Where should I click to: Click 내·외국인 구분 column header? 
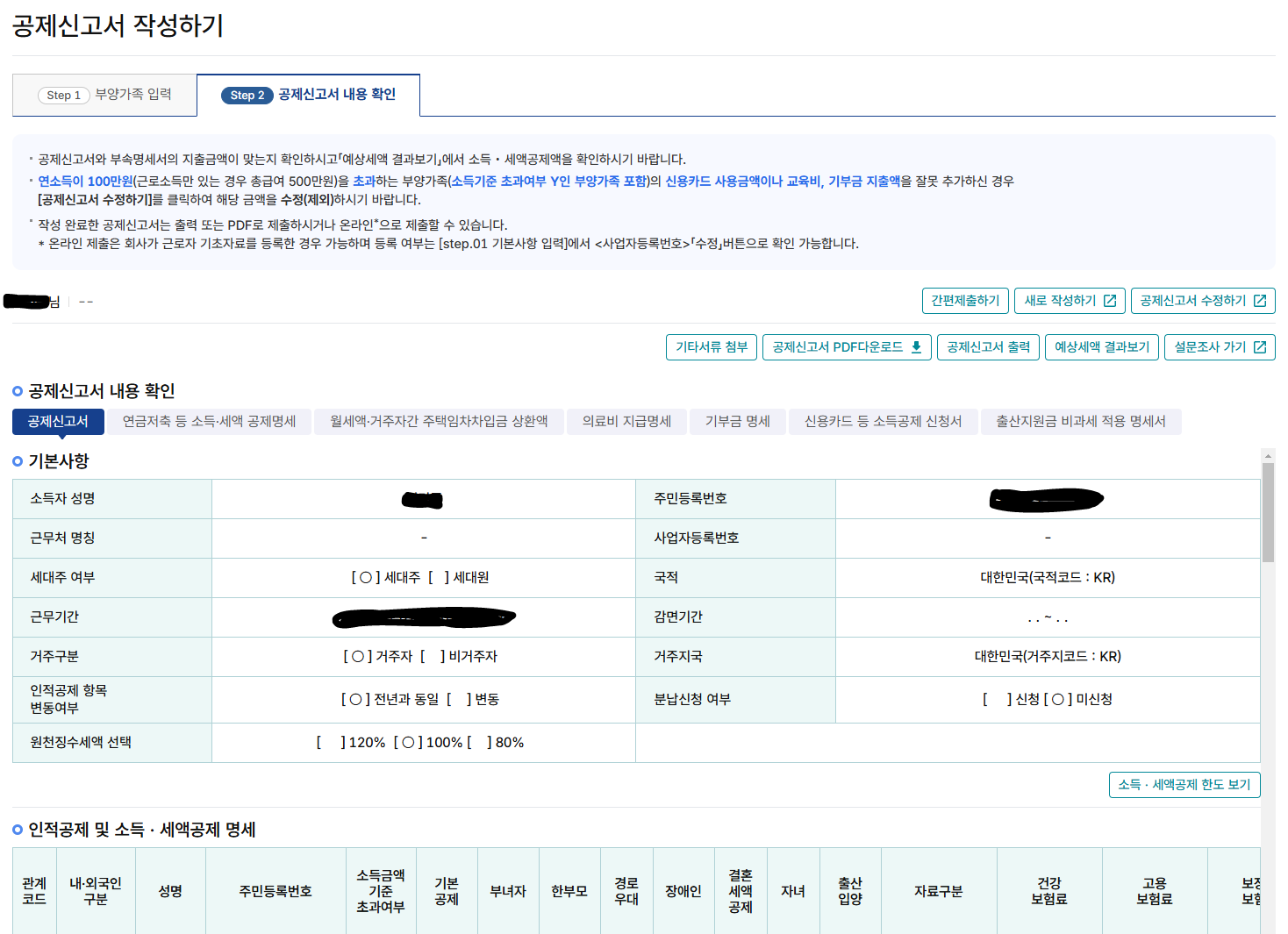96,891
